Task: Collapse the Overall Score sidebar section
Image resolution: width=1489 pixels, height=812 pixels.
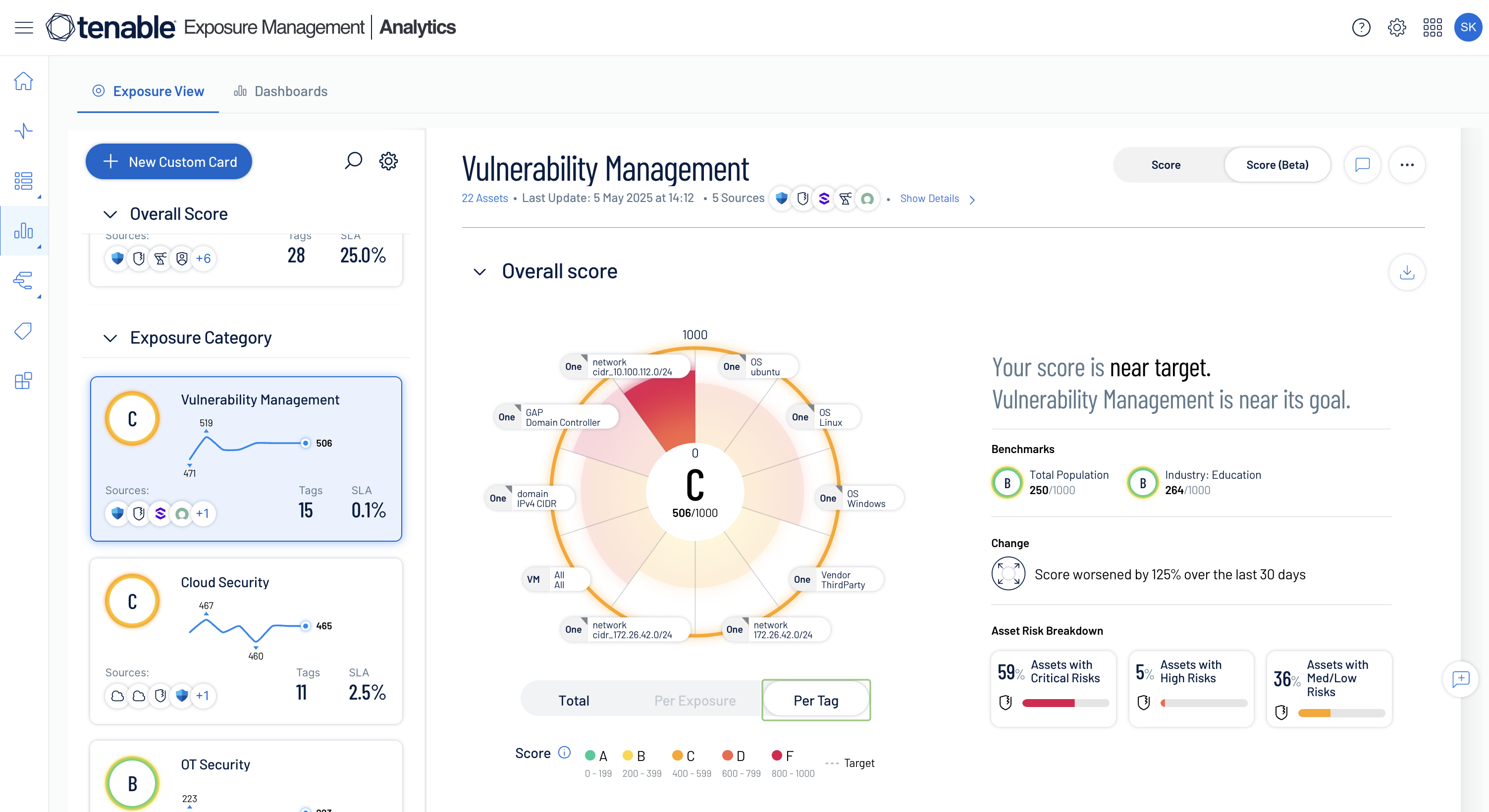Action: (x=110, y=214)
